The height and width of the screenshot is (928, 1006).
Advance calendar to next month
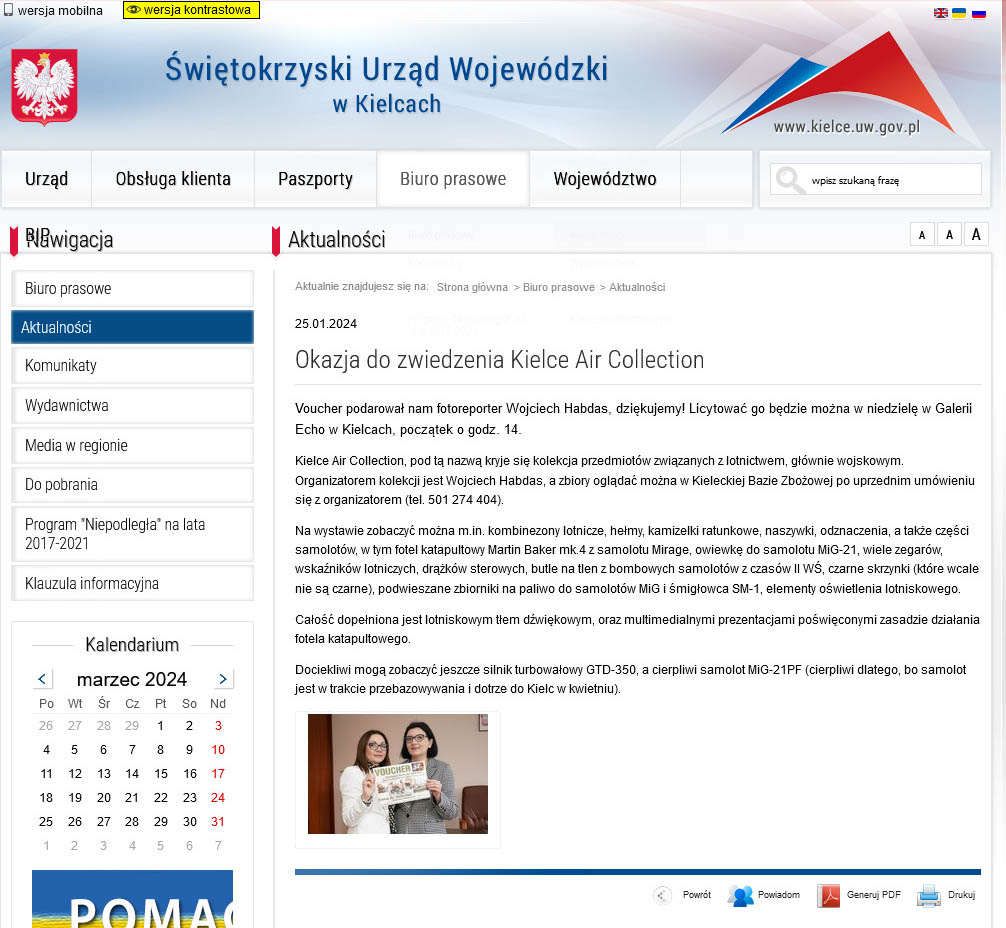(223, 679)
